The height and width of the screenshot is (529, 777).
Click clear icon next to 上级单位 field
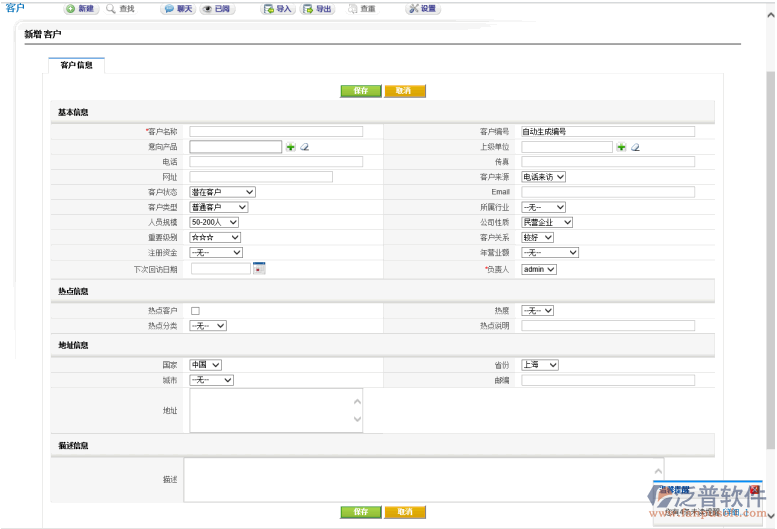(x=635, y=147)
